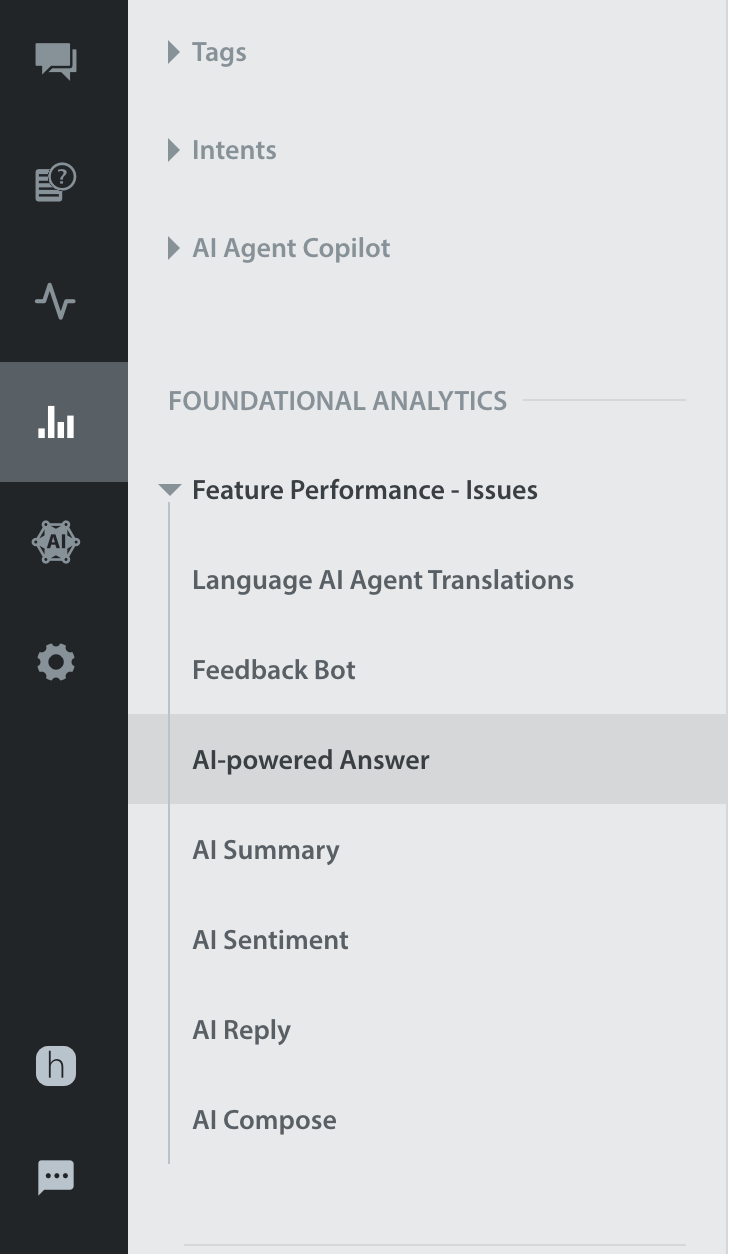Open the conversations chat bubbles icon
732x1254 pixels.
click(56, 60)
